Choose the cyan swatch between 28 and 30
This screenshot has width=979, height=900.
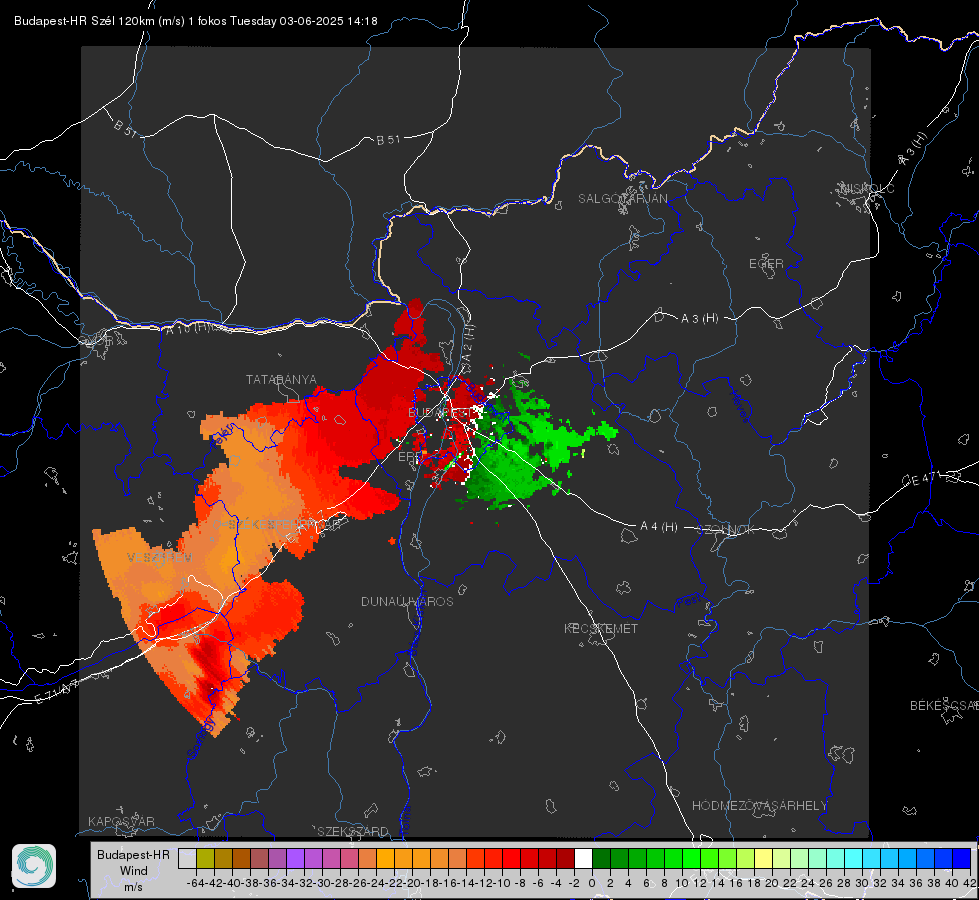854,858
